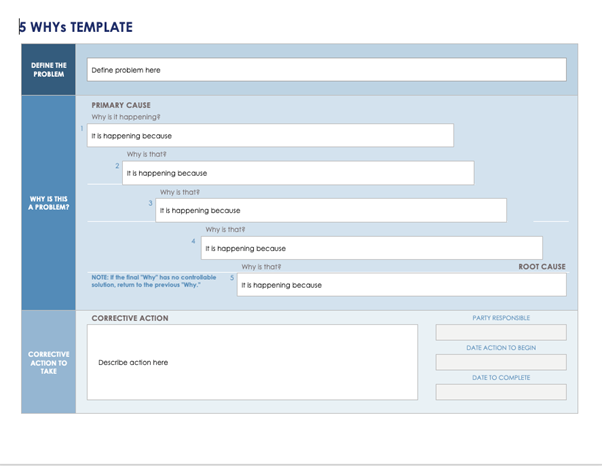Click the 'Why is that?' label above box 4
Image resolution: width=602 pixels, height=466 pixels.
tap(225, 230)
